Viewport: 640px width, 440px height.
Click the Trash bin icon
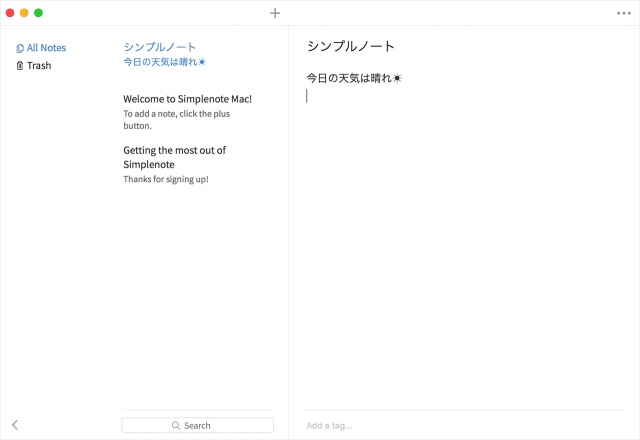[x=20, y=66]
